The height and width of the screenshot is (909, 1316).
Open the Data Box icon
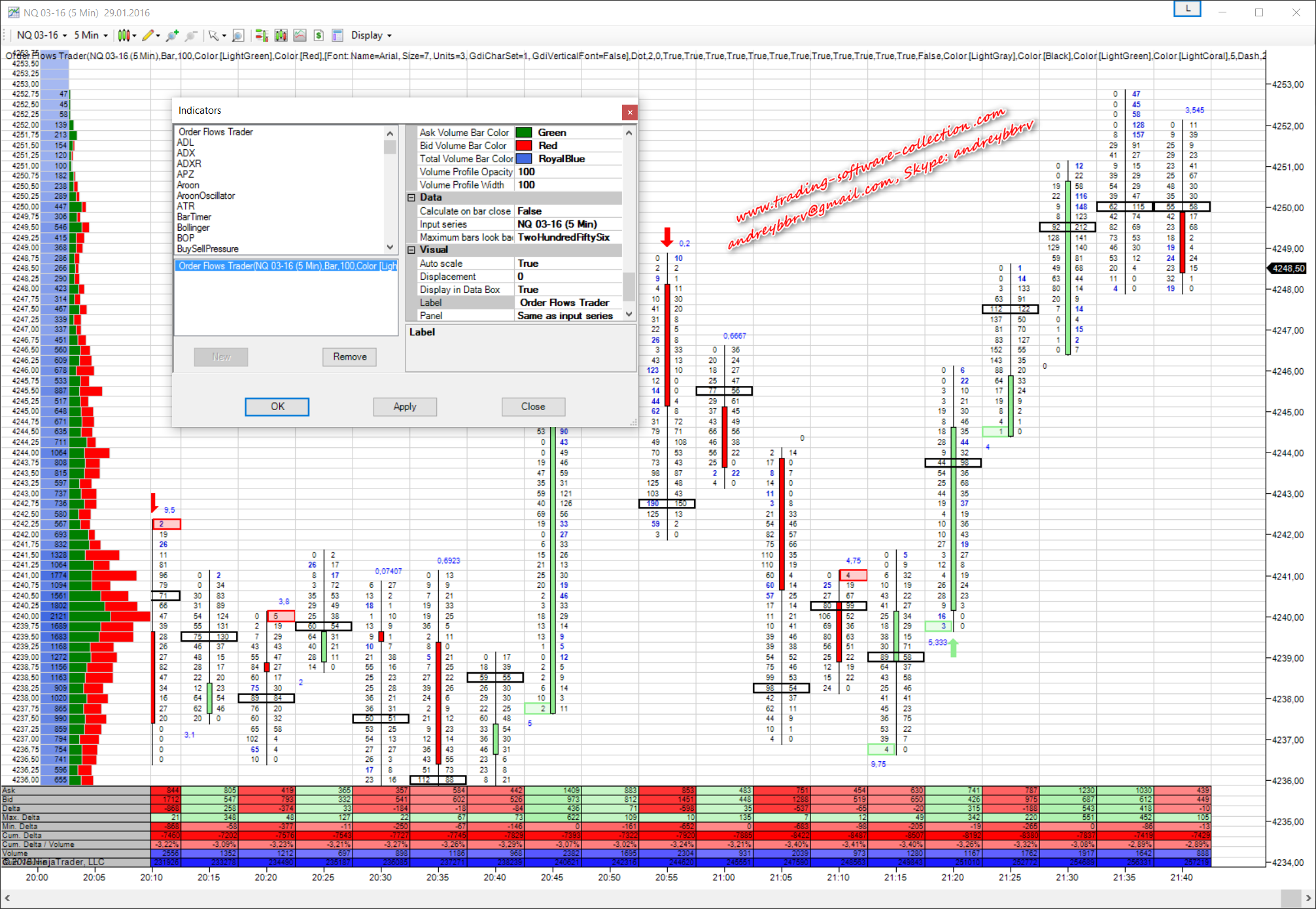click(x=338, y=35)
